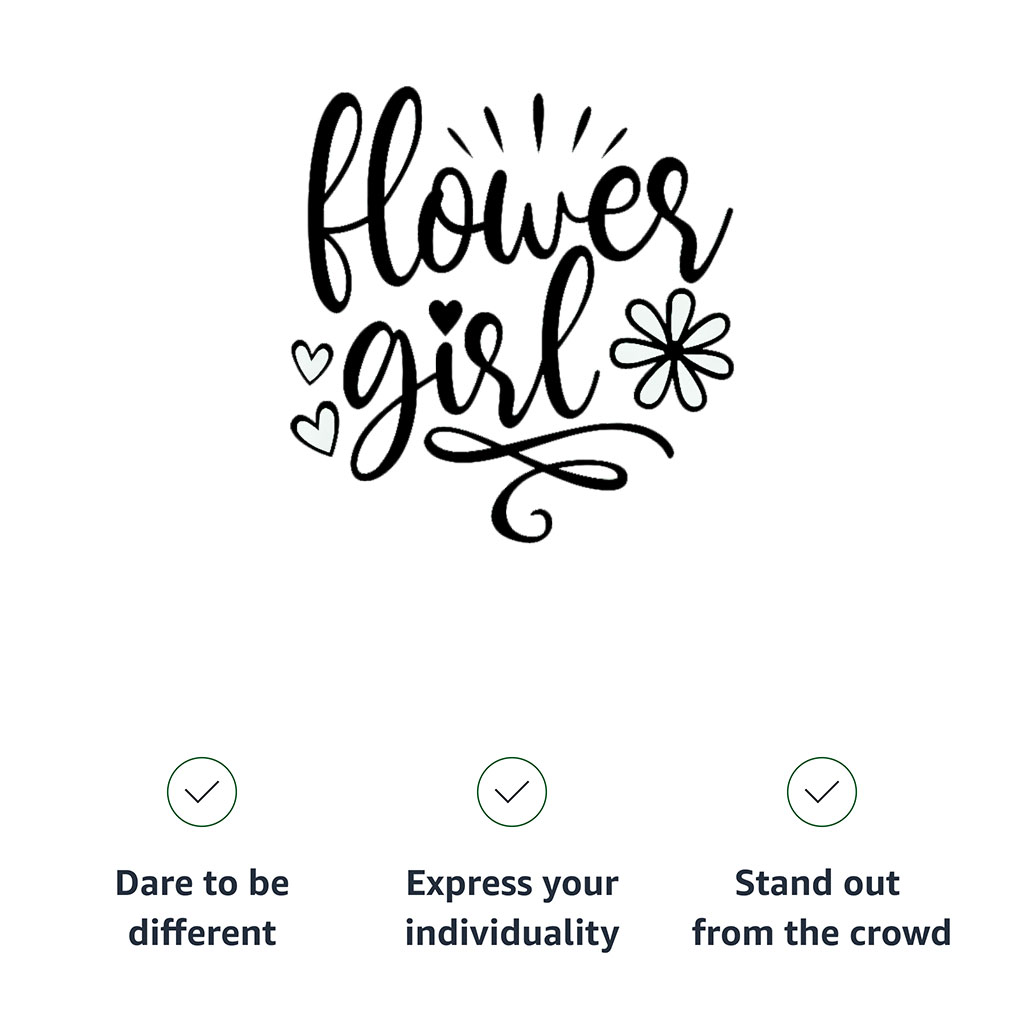Click the checkmark above 'Express your individuality'
This screenshot has height=1024, width=1024.
[x=511, y=792]
